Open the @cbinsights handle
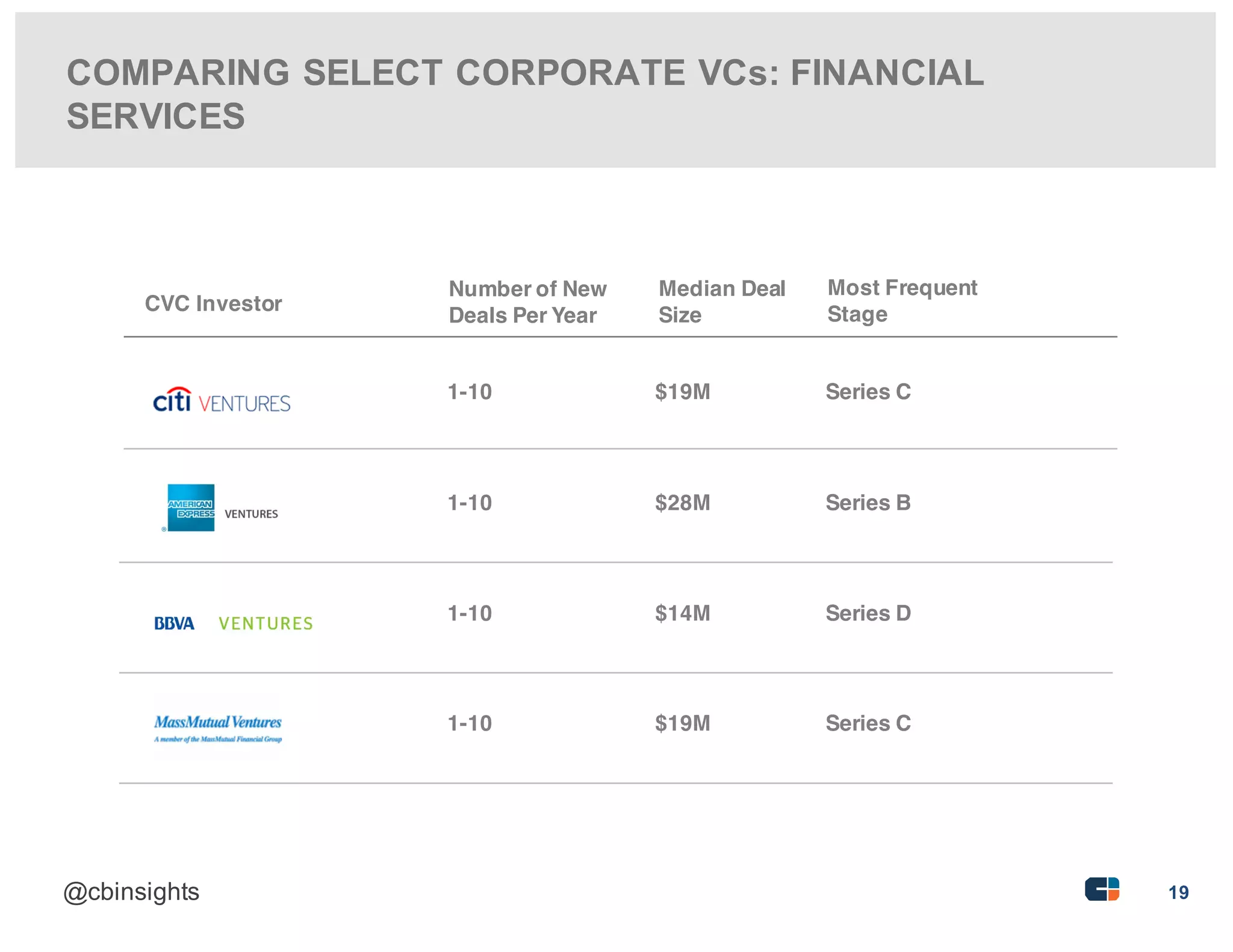Image resolution: width=1233 pixels, height=952 pixels. (131, 892)
